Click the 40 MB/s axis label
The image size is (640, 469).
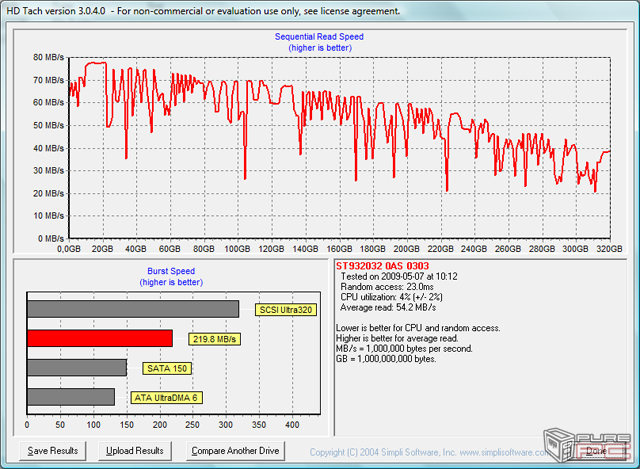point(49,148)
